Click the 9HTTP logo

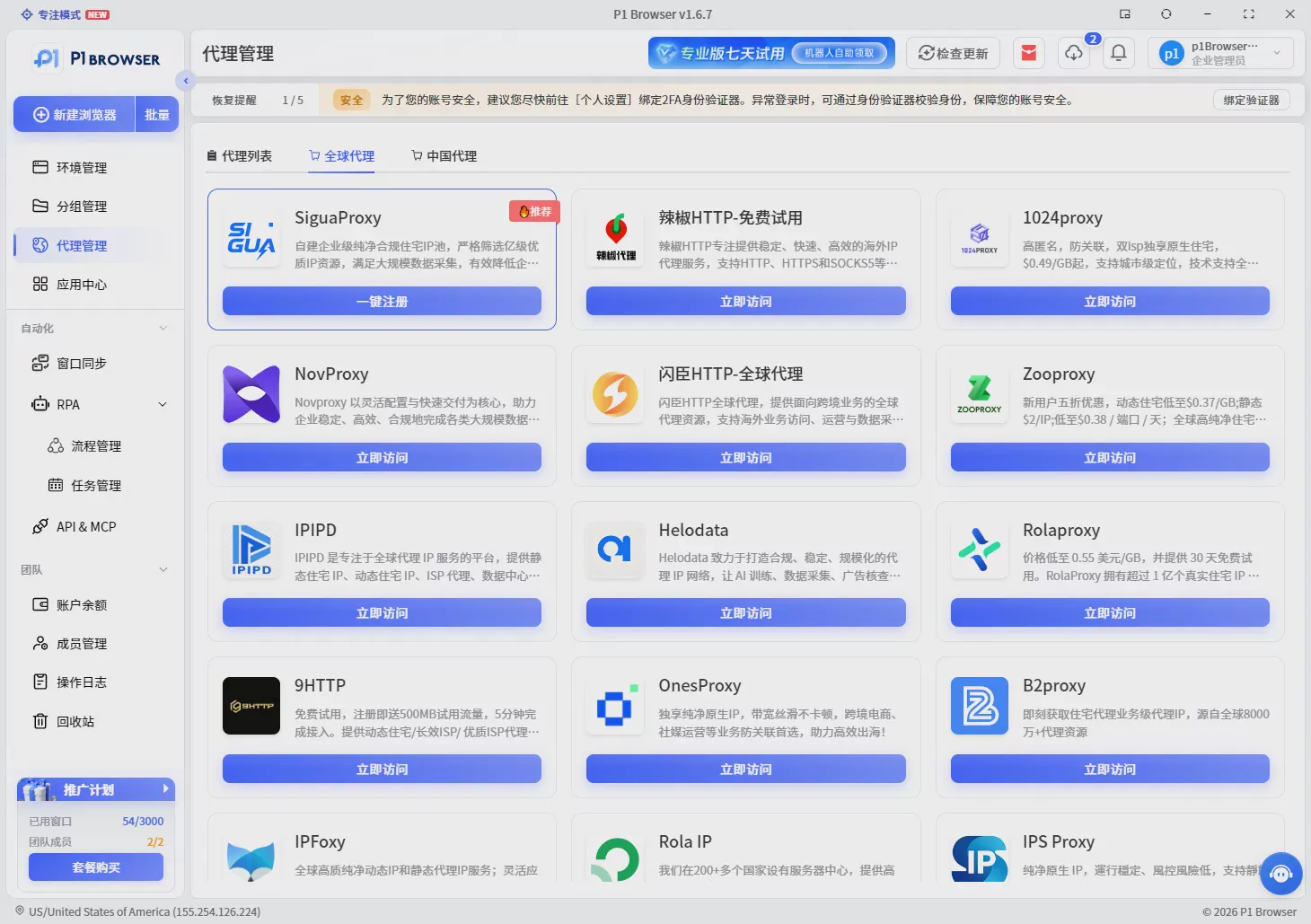pos(251,706)
